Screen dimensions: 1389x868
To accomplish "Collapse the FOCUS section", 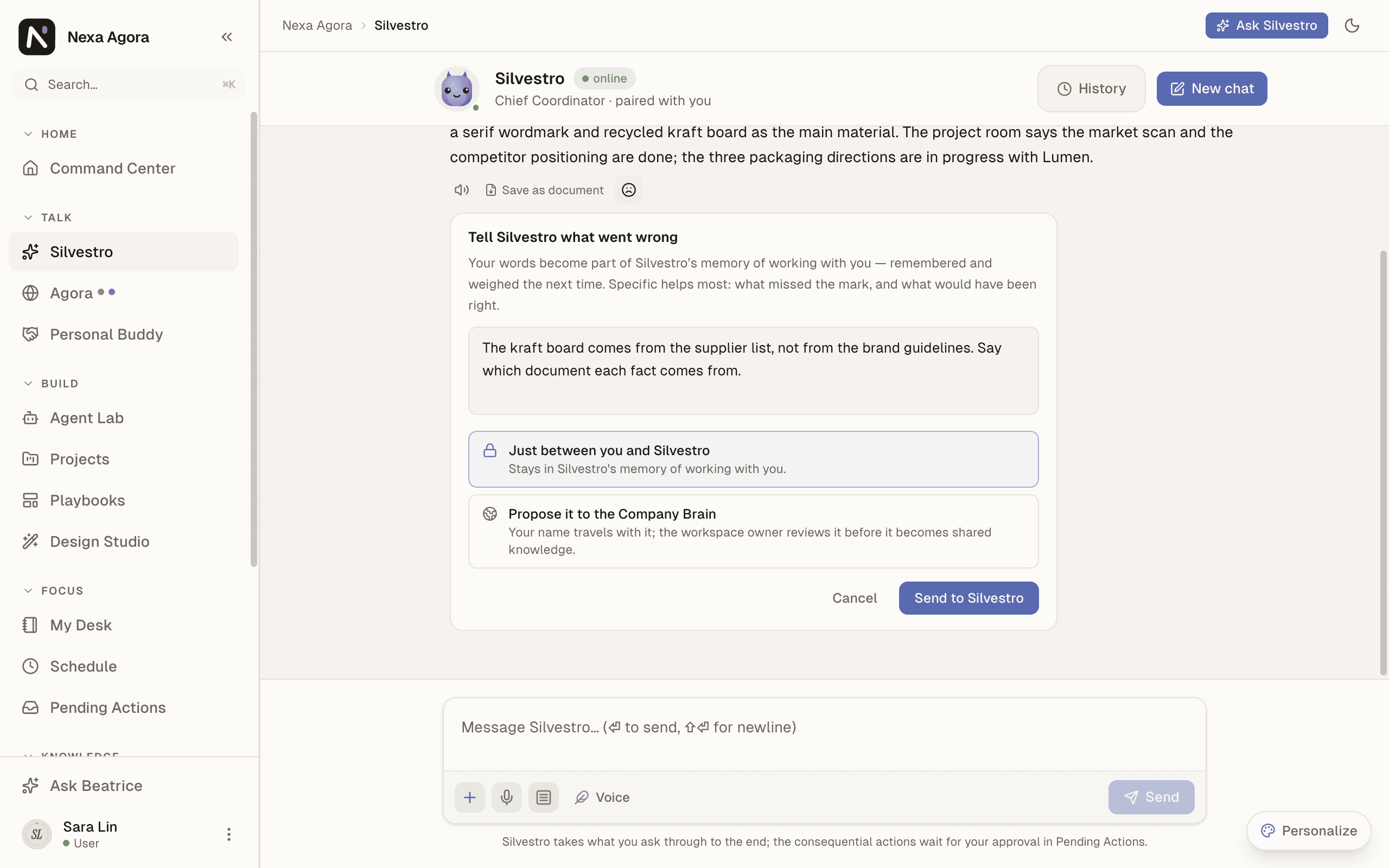I will coord(53,591).
